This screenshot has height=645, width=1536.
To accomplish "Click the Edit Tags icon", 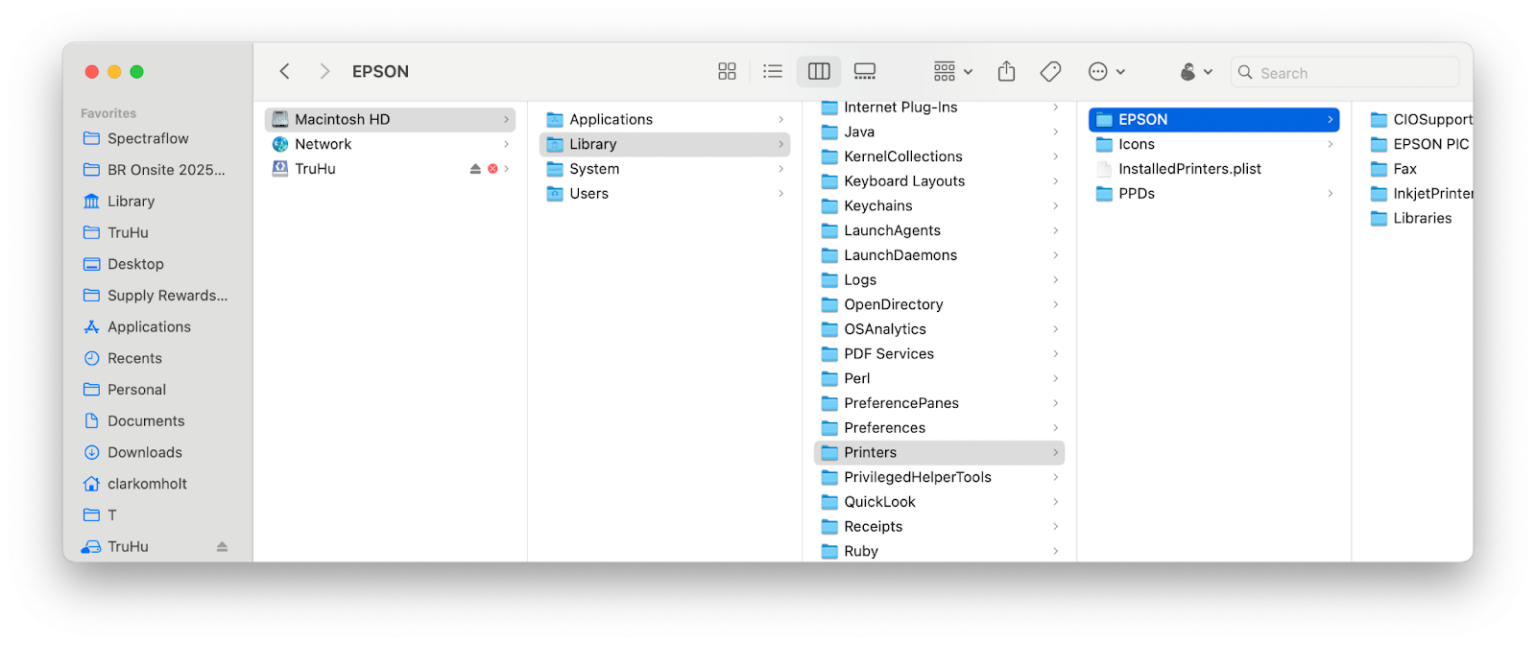I will click(1050, 72).
